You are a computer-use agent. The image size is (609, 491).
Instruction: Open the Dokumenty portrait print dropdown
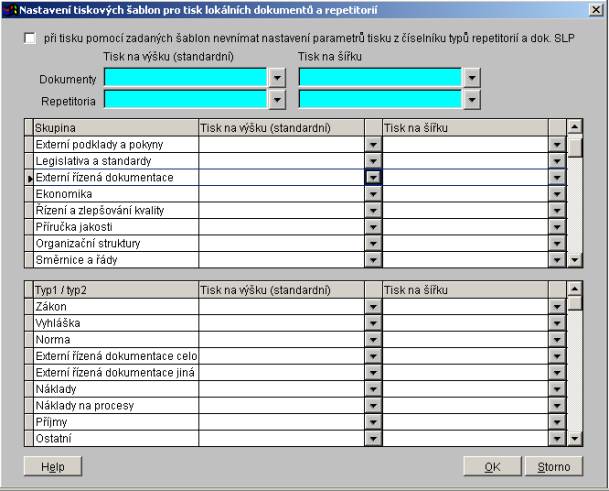[276, 77]
